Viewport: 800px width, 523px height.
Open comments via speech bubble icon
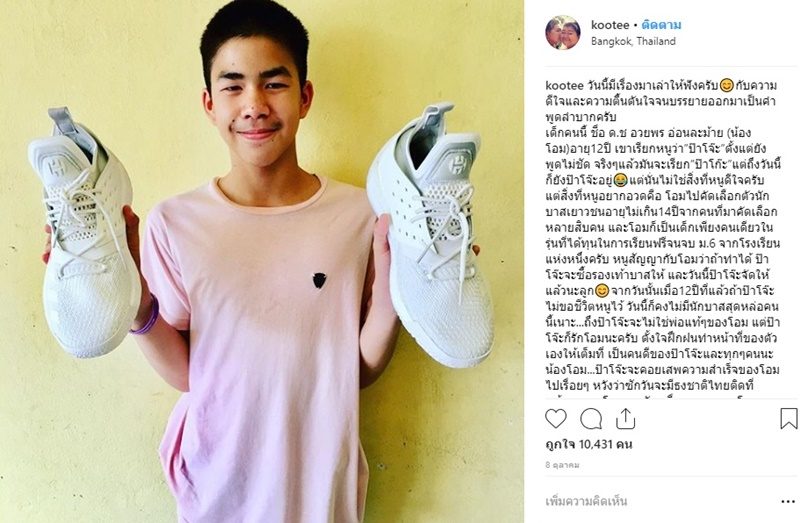[591, 419]
